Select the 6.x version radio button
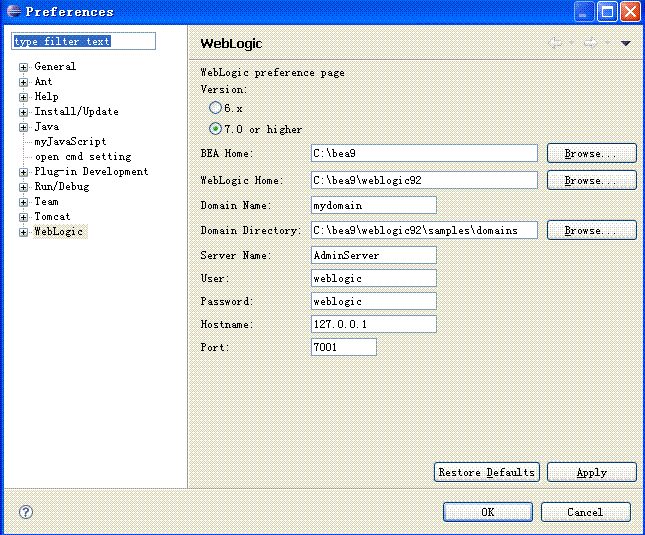The image size is (645, 535). pos(215,108)
